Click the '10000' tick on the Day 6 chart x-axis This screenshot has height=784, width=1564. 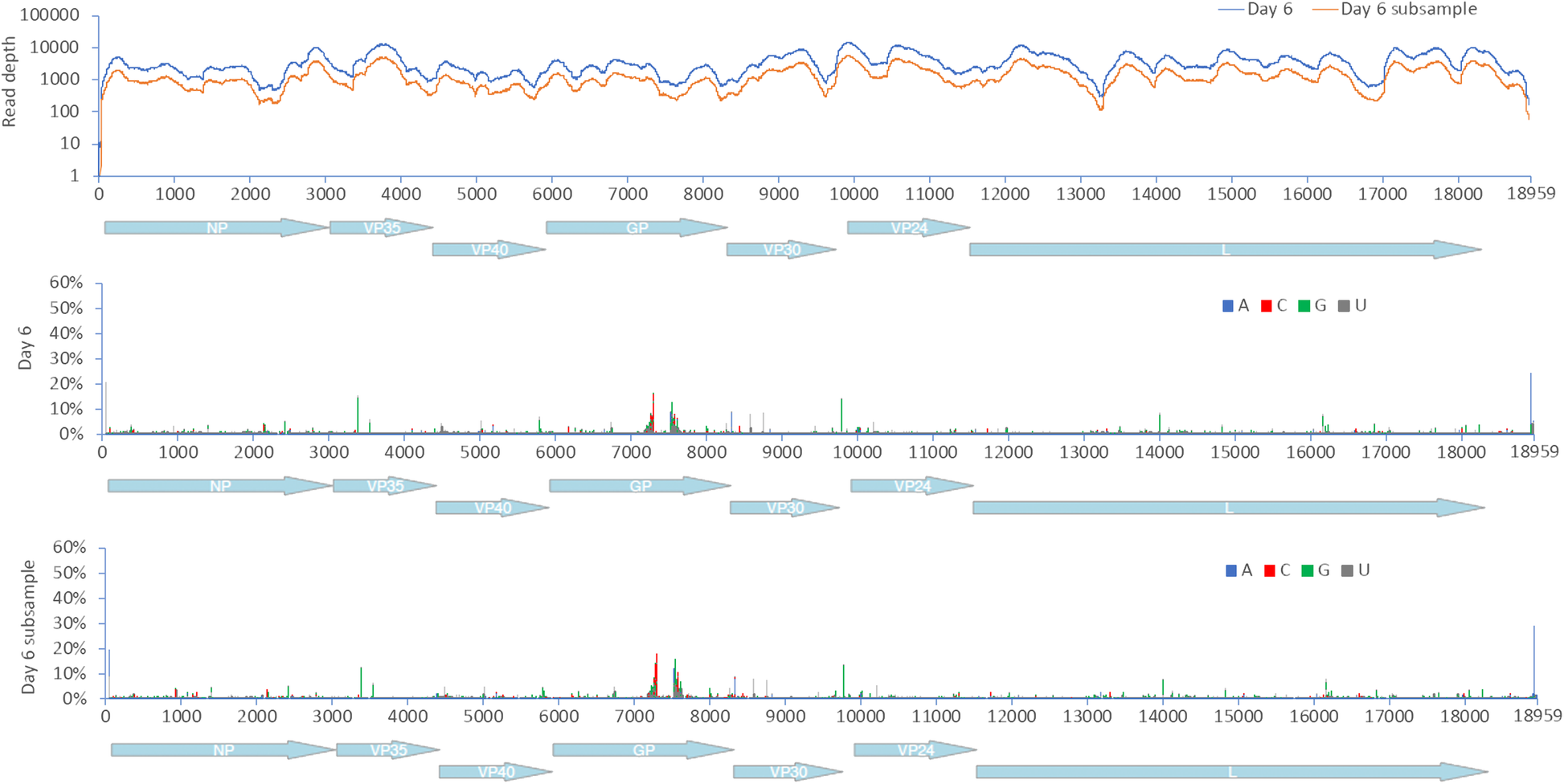[x=858, y=452]
